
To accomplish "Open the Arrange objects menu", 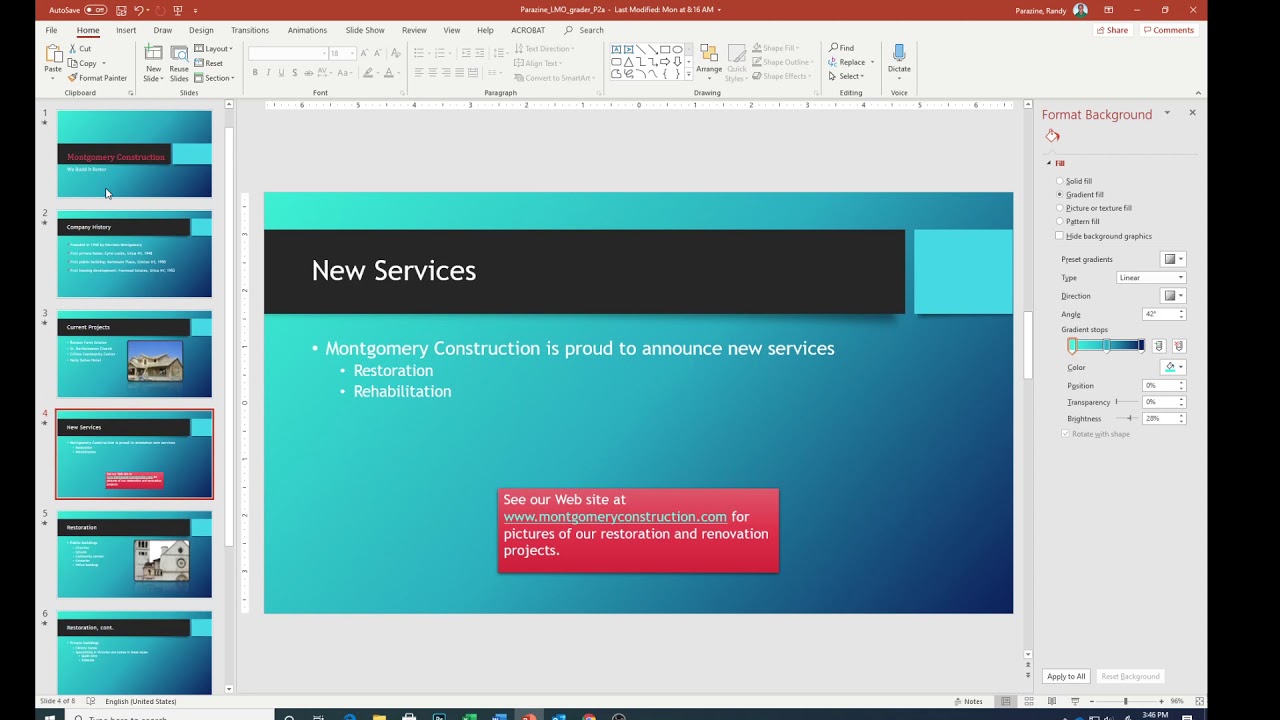I will point(709,62).
